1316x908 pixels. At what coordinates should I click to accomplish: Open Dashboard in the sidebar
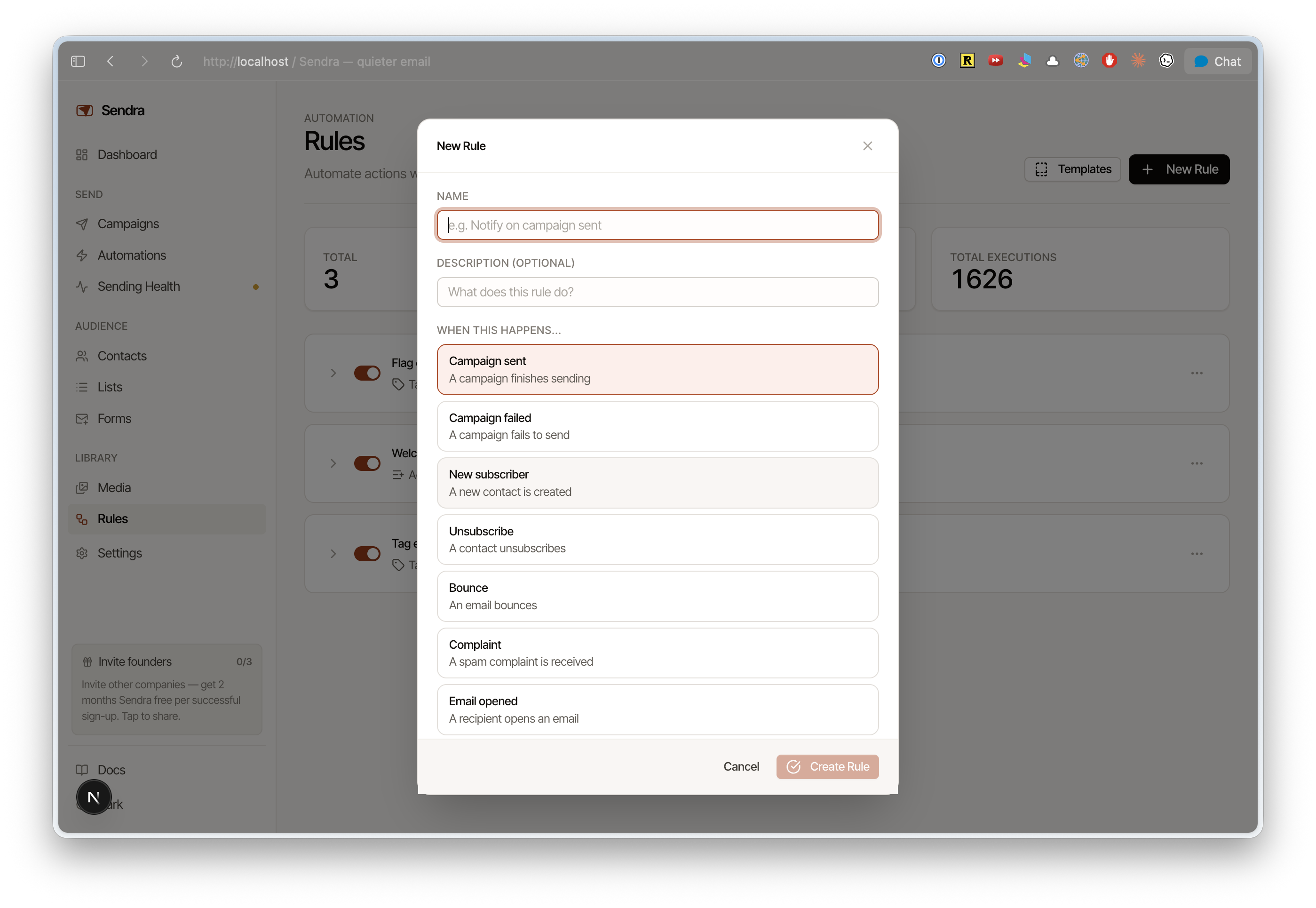[x=166, y=155]
